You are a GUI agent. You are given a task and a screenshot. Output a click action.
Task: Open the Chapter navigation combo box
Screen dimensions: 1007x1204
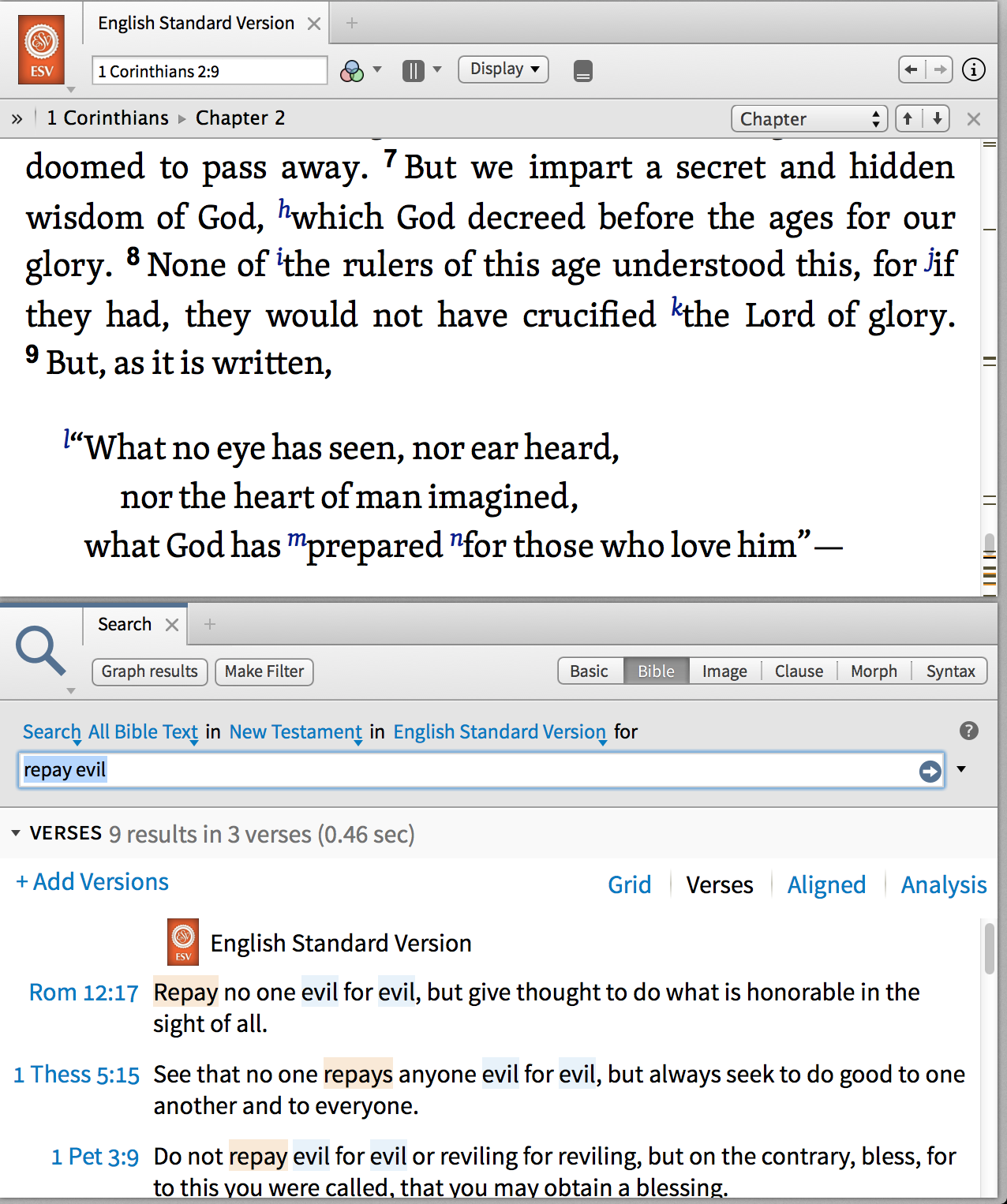(x=809, y=119)
